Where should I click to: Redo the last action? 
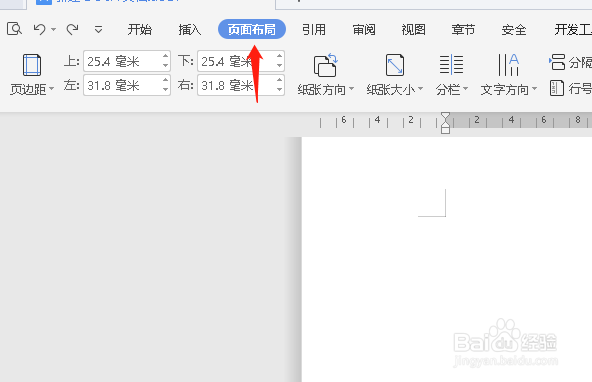click(72, 29)
